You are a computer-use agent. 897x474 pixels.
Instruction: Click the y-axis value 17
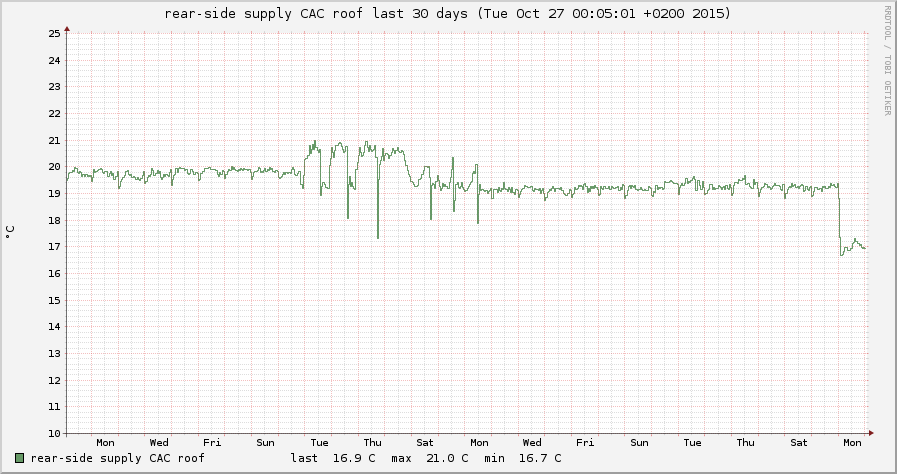[x=54, y=247]
